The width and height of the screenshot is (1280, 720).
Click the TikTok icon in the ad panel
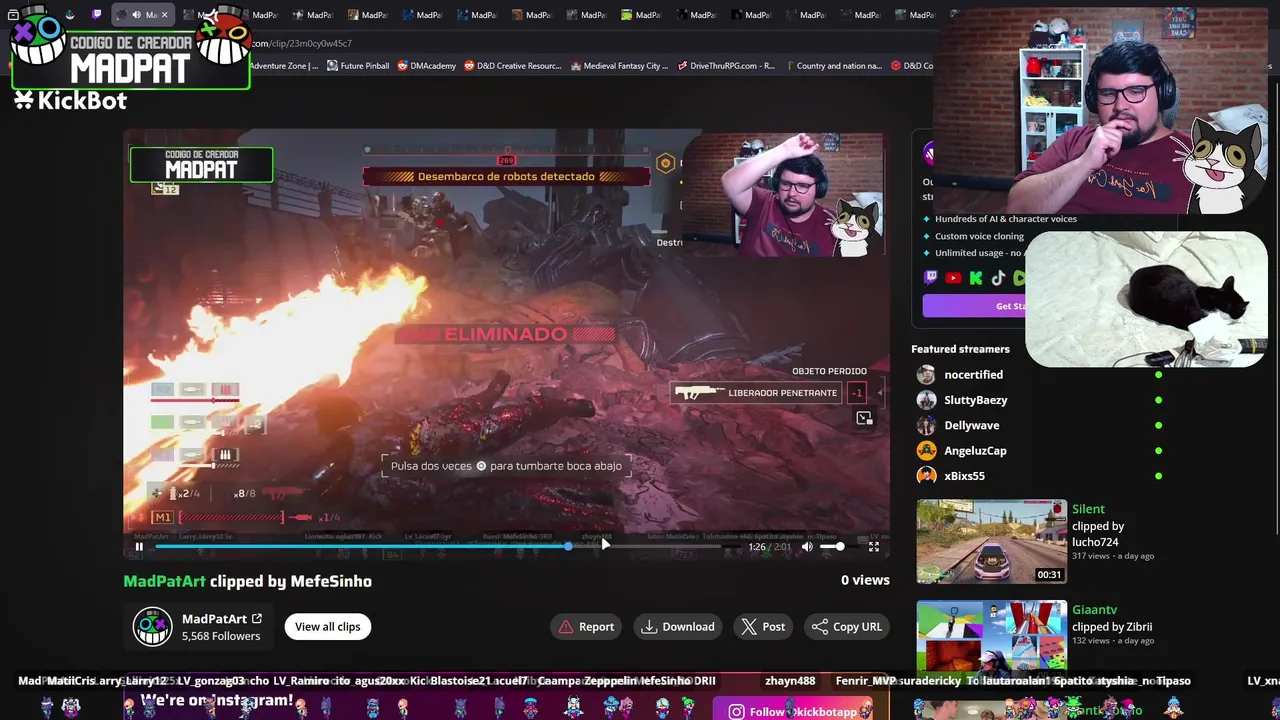(x=998, y=279)
